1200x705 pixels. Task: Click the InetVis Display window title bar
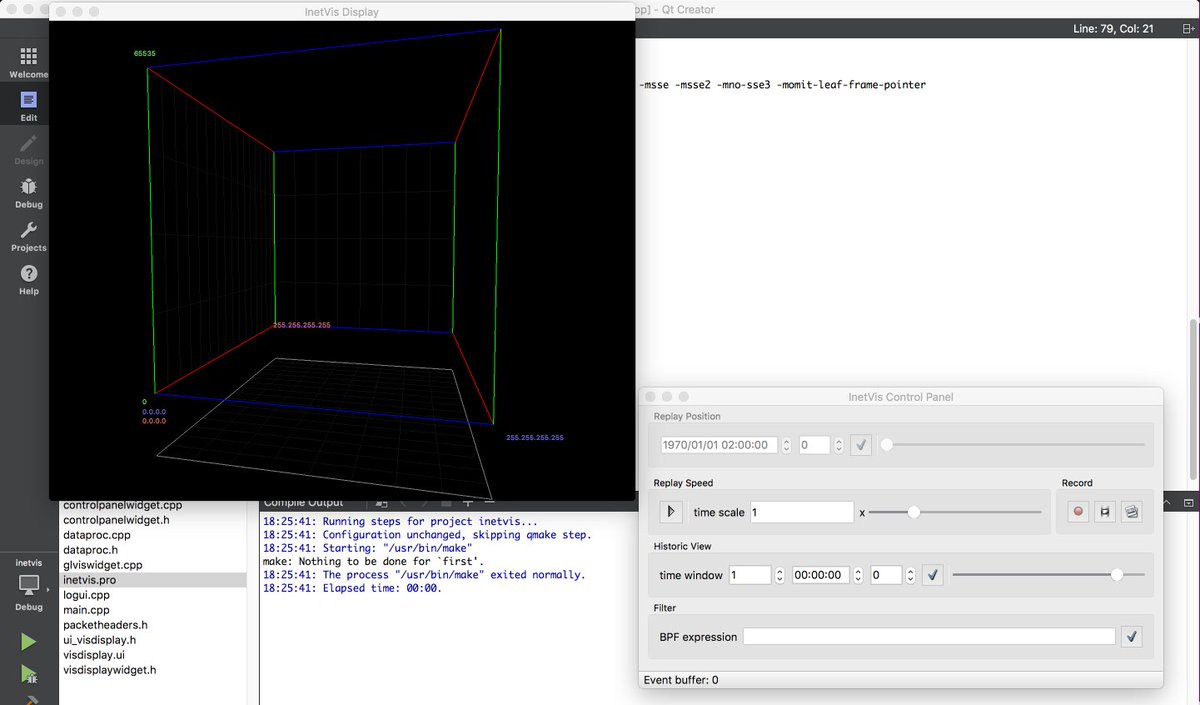pyautogui.click(x=342, y=12)
